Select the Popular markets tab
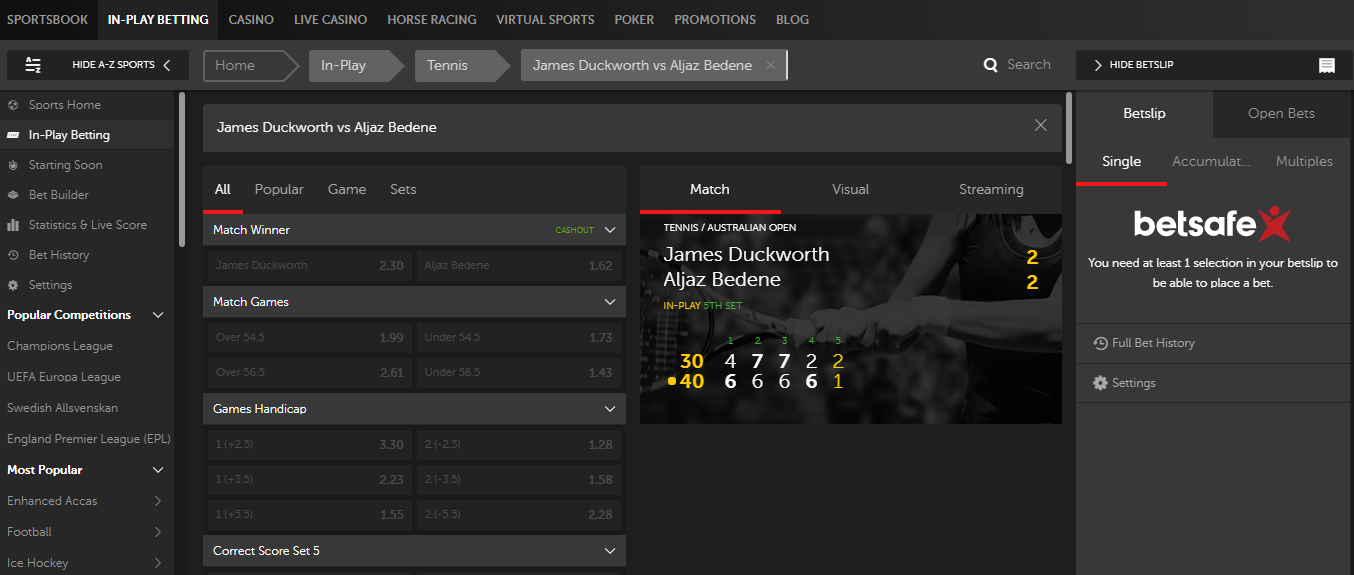 [x=279, y=189]
